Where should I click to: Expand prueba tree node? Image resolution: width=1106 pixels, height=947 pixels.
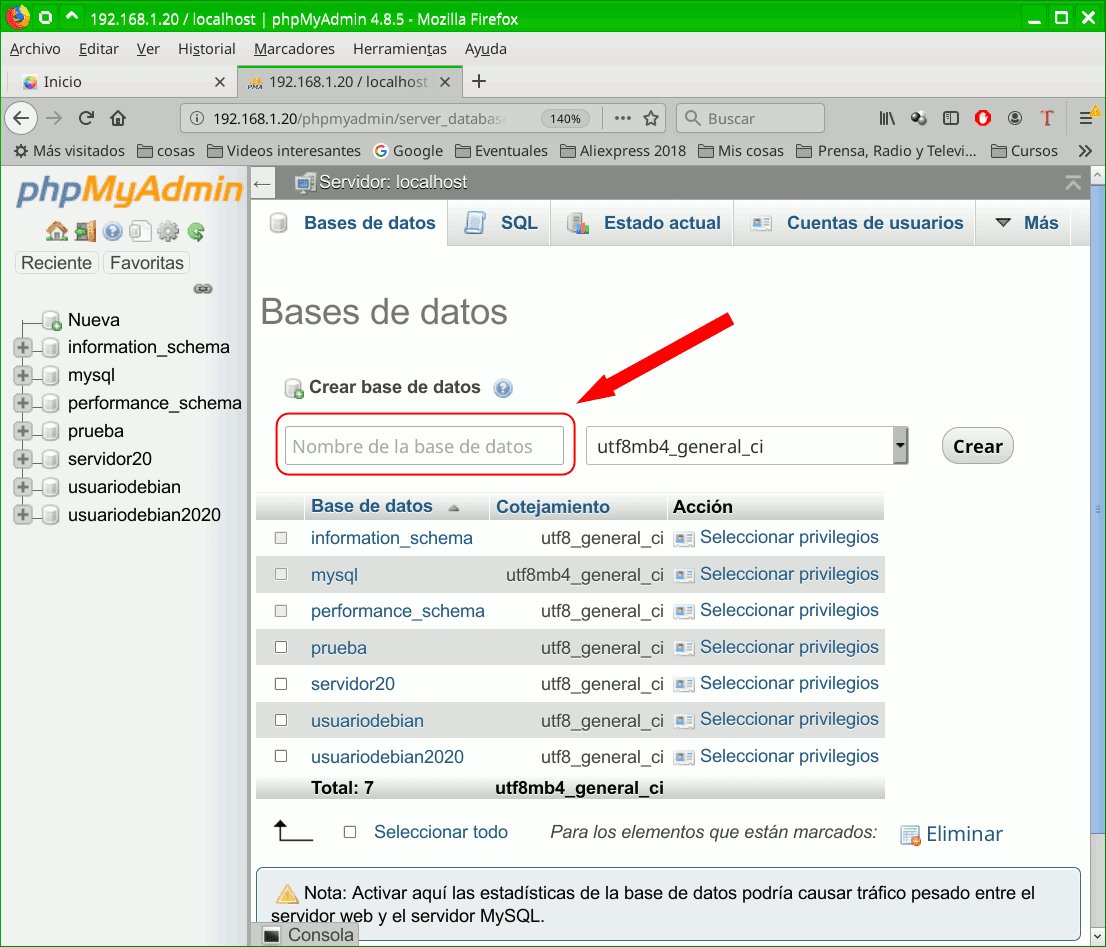(23, 431)
